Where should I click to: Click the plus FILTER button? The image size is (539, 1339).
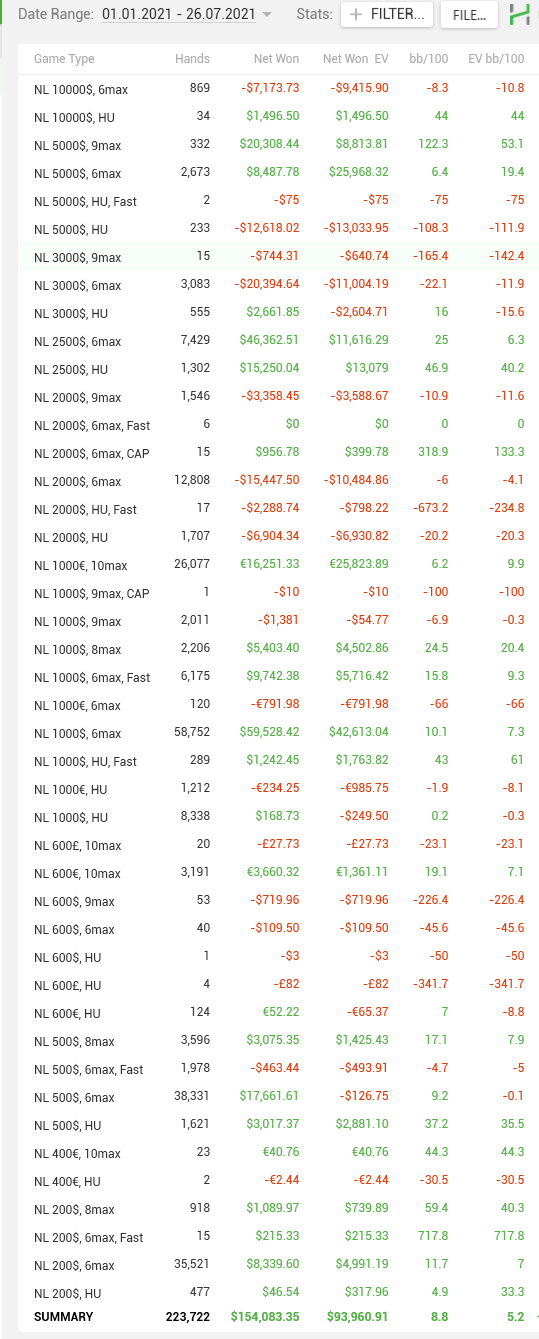coord(388,15)
